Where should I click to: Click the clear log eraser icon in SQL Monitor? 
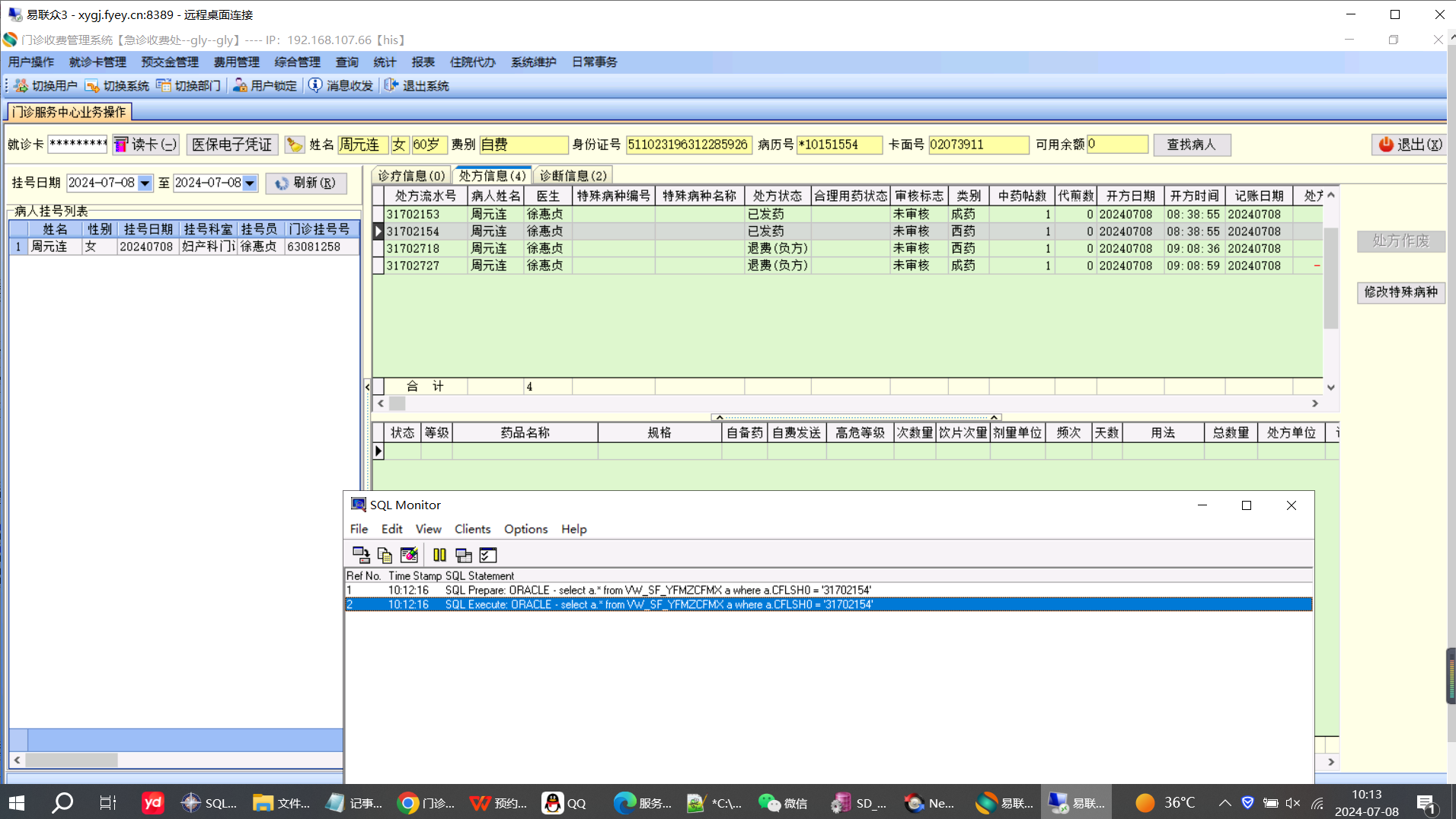409,555
